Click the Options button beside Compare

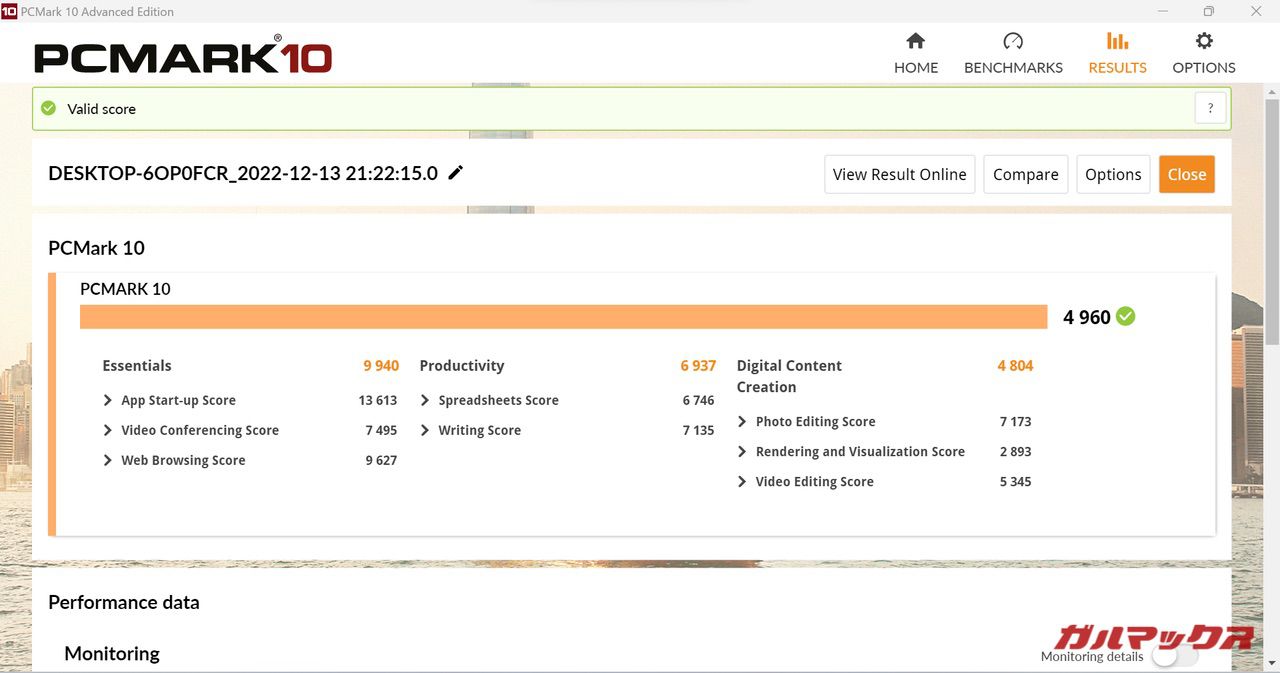click(x=1112, y=174)
